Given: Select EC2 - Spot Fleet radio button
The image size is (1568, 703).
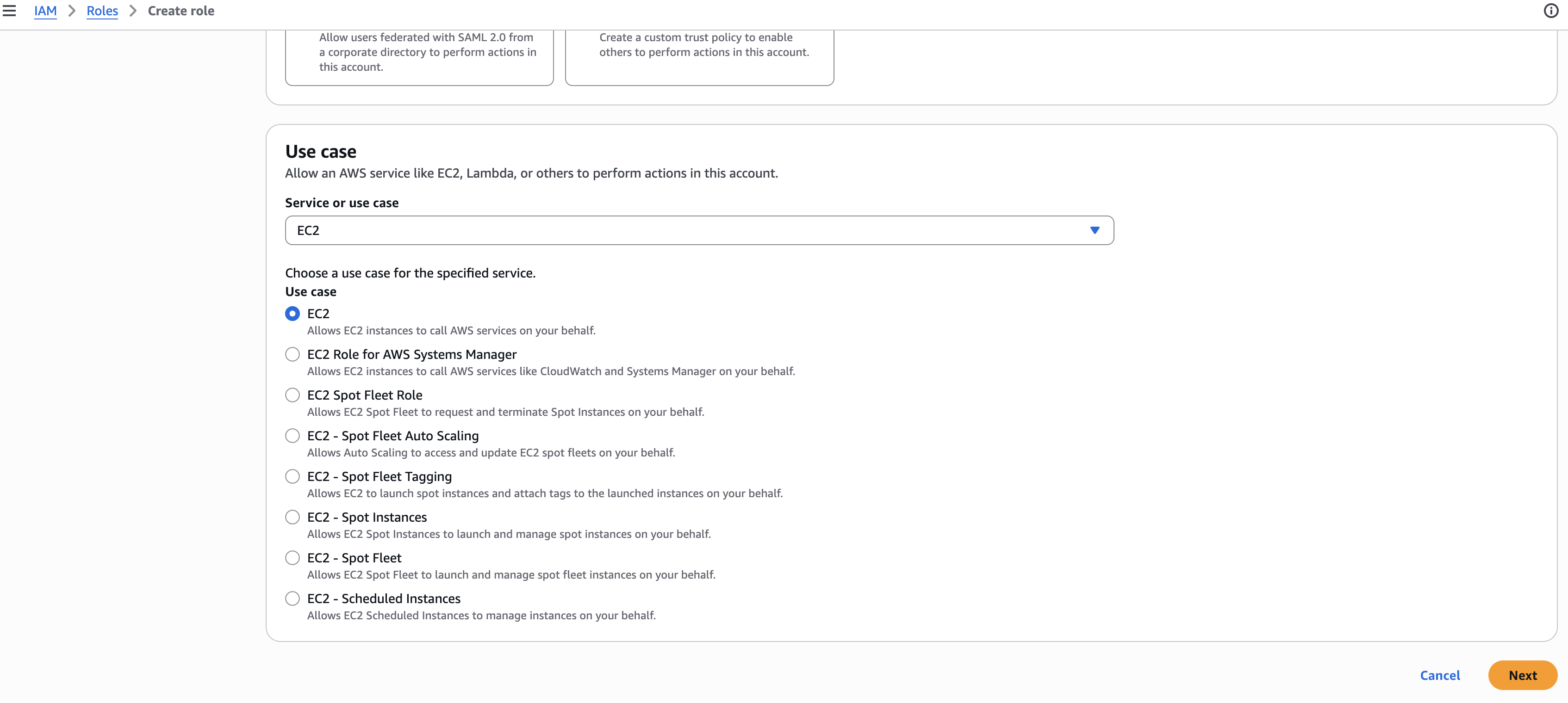Looking at the screenshot, I should coord(292,558).
